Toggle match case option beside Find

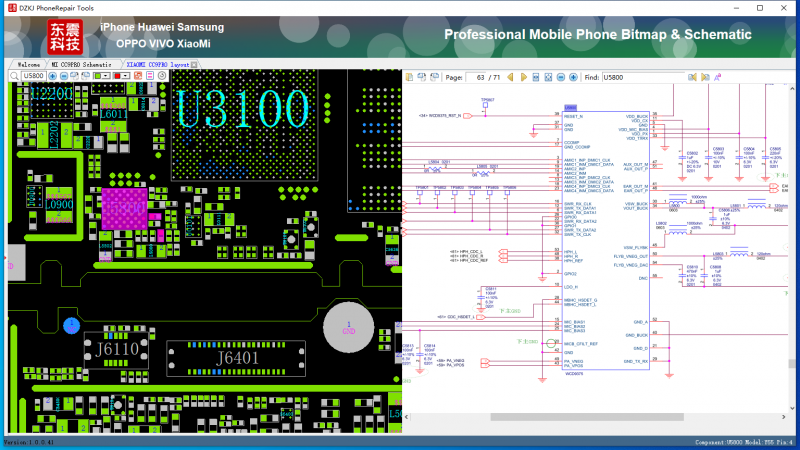point(717,77)
